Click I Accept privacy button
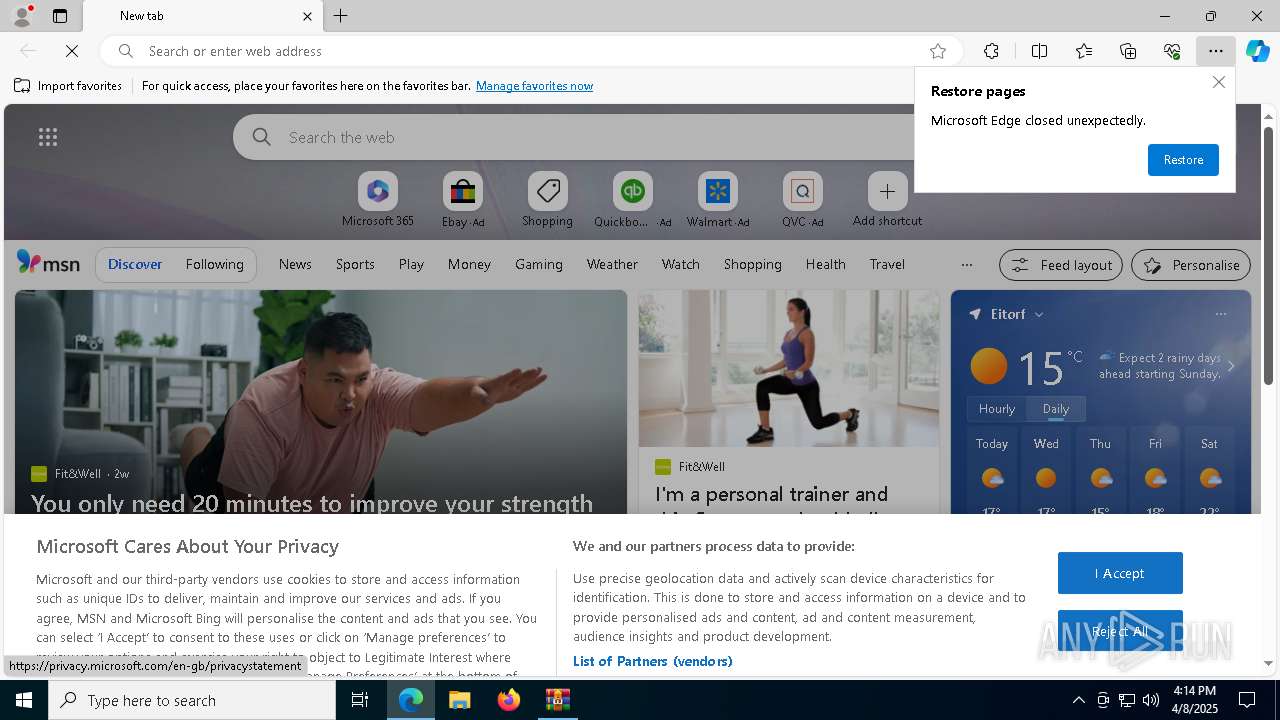Image resolution: width=1280 pixels, height=720 pixels. click(1120, 573)
